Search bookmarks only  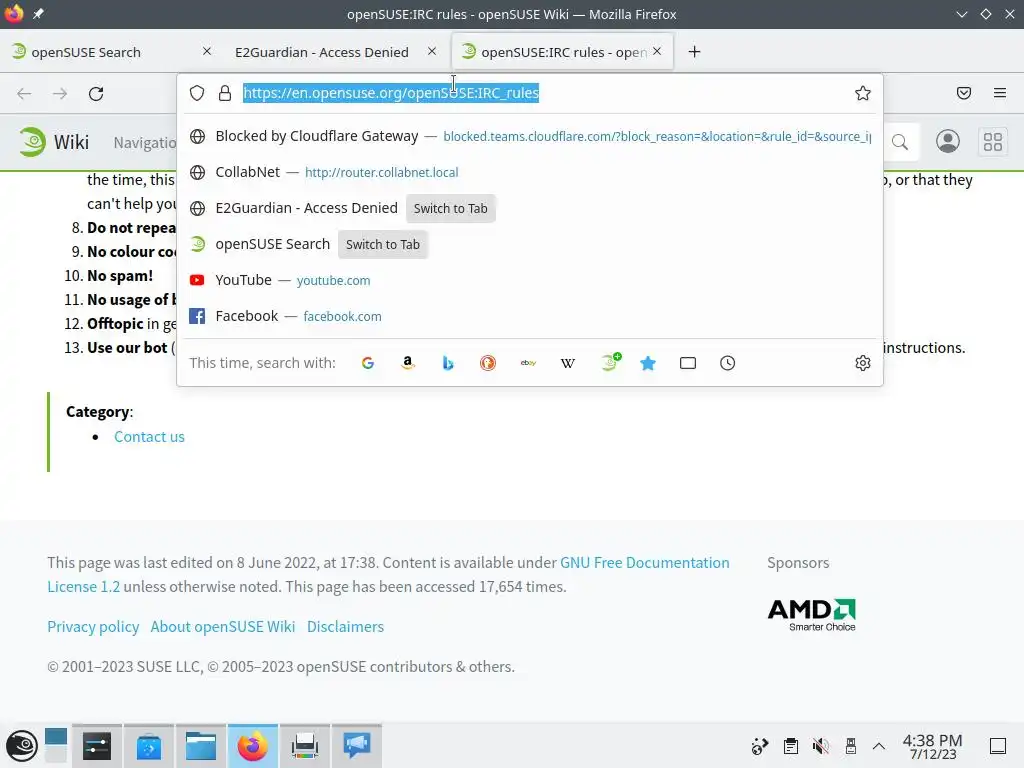(648, 363)
